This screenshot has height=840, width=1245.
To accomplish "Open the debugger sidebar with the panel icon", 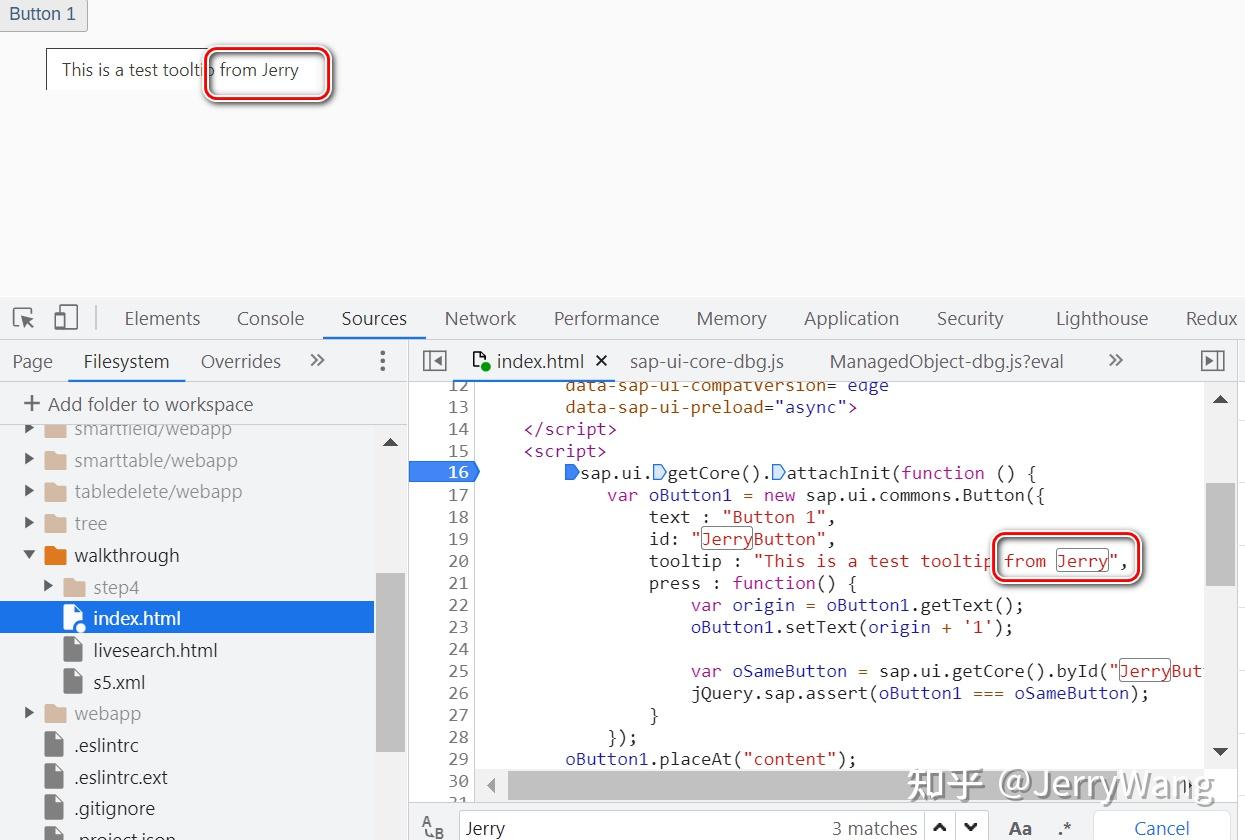I will tap(1212, 361).
